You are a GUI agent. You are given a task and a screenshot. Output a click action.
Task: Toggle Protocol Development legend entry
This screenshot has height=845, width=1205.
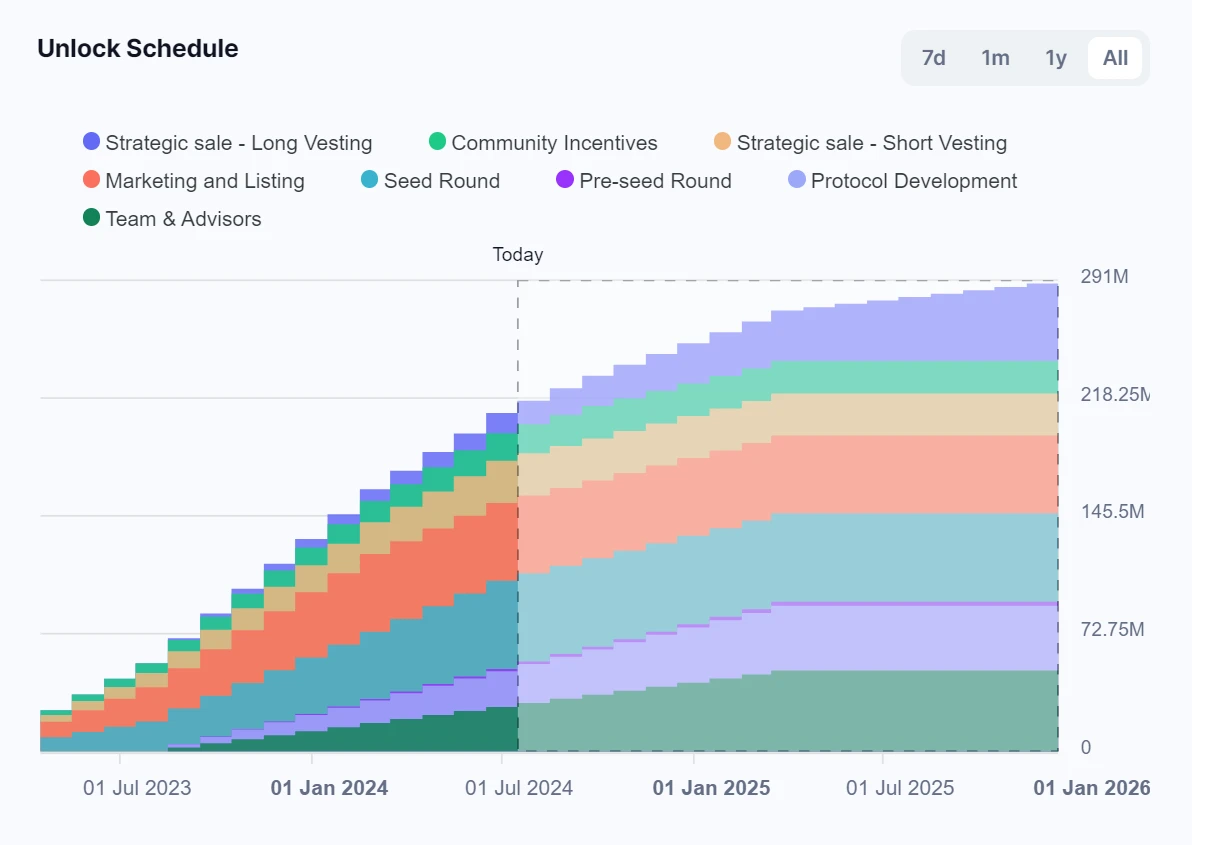(913, 181)
